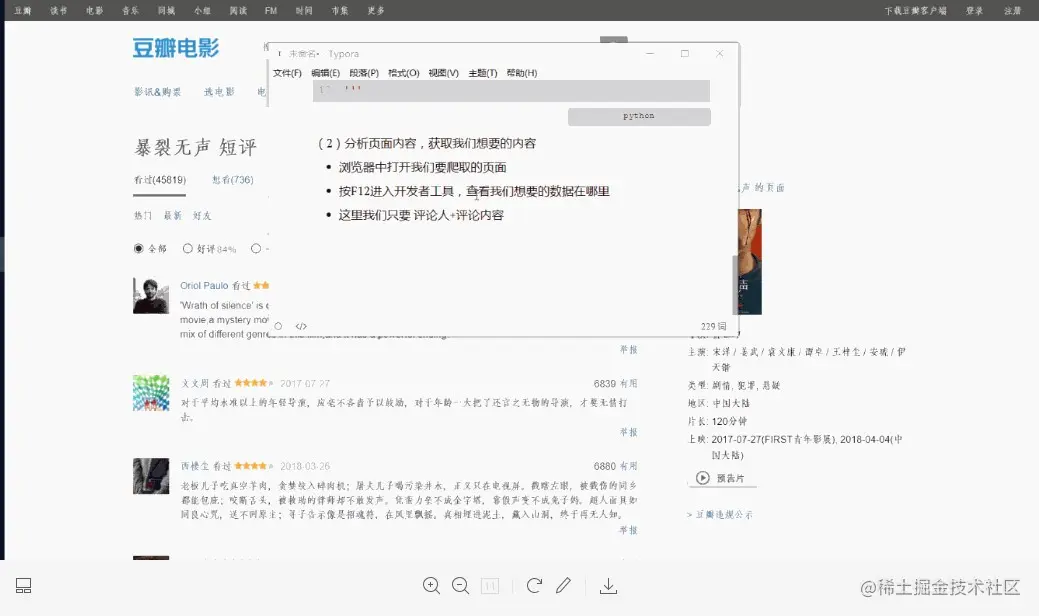Viewport: 1039px width, 616px height.
Task: Mark 西楼尘's review as 有用 (6880)
Action: 629,466
